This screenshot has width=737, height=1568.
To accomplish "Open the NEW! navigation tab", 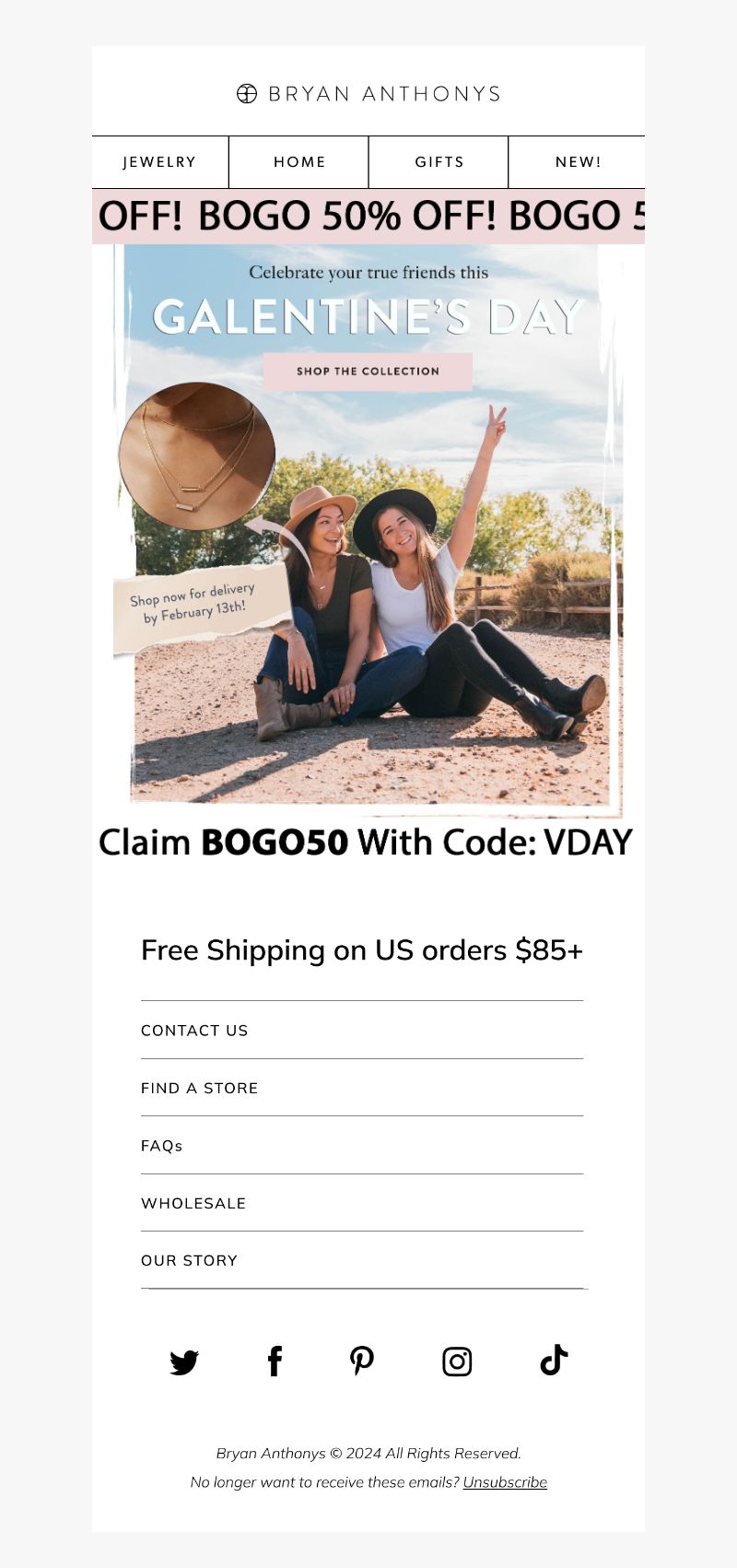I will click(578, 161).
